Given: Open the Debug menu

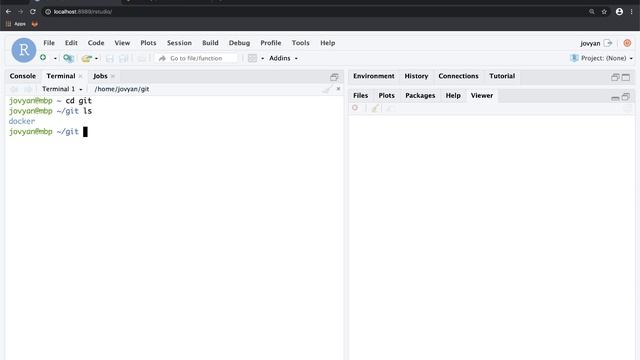Looking at the screenshot, I should 239,43.
